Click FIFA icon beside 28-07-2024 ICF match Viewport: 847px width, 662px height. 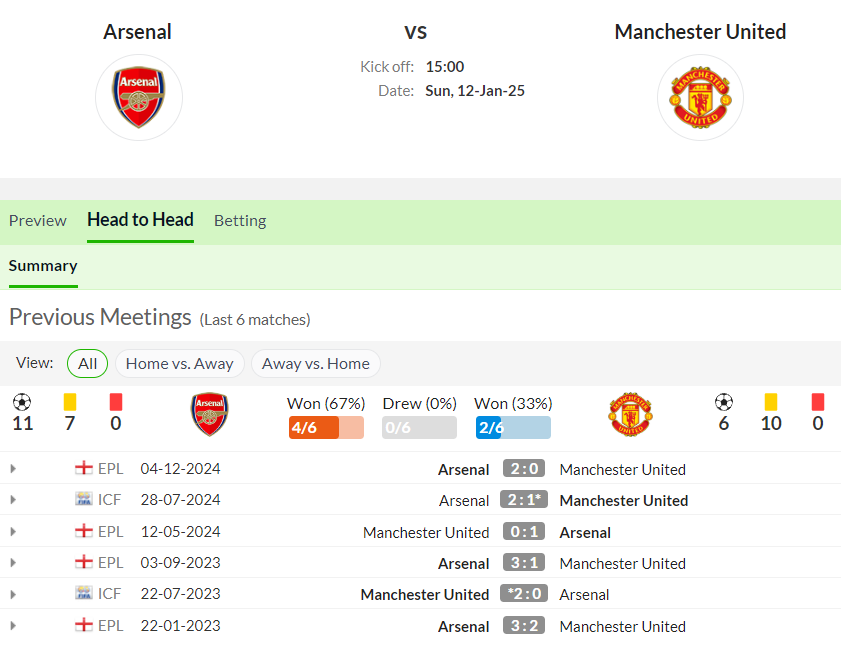pyautogui.click(x=84, y=499)
